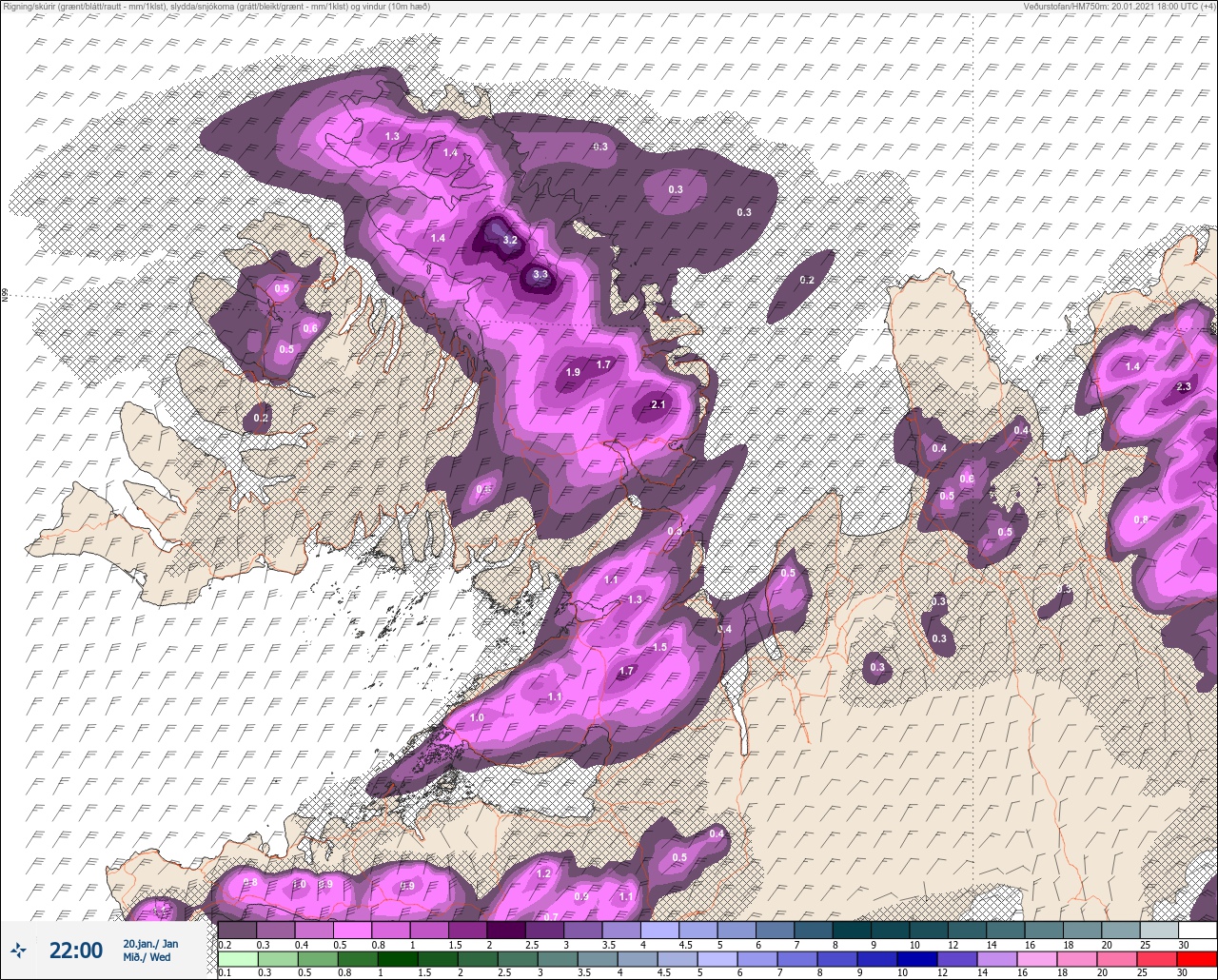
Task: Click the 1.5 precipitation value on the map
Action: [x=659, y=647]
